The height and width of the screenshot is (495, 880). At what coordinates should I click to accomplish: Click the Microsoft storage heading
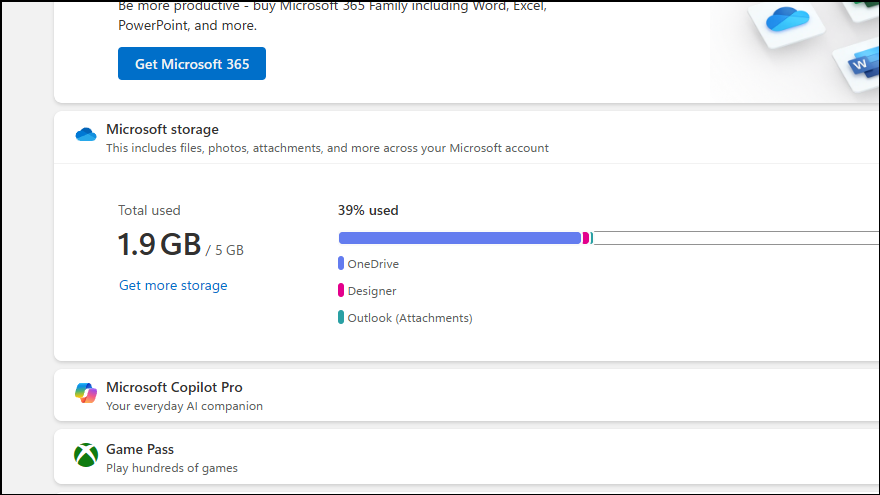(162, 129)
